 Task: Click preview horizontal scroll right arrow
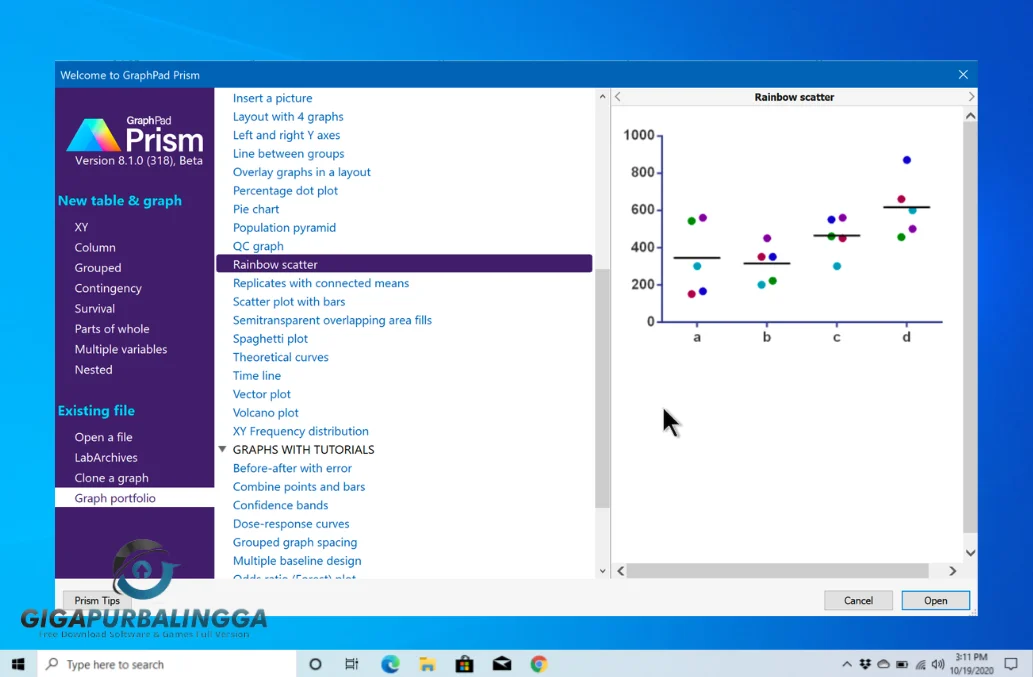click(x=953, y=571)
